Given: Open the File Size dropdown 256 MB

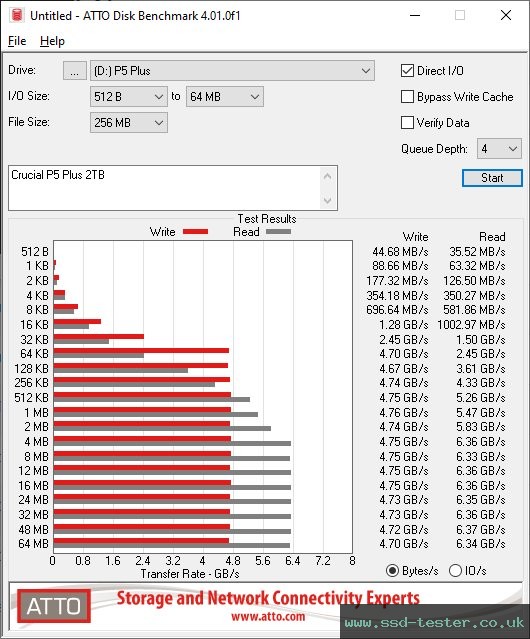Looking at the screenshot, I should (129, 123).
